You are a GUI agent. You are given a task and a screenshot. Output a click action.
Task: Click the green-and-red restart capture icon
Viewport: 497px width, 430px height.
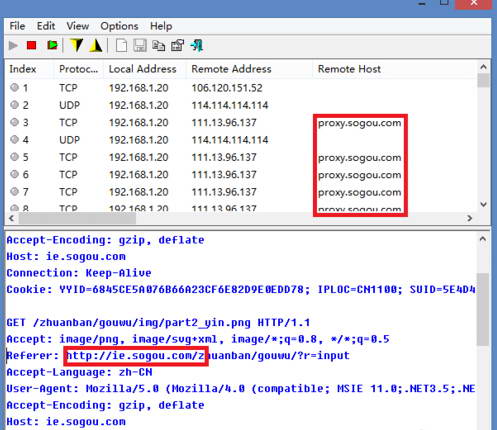[52, 45]
